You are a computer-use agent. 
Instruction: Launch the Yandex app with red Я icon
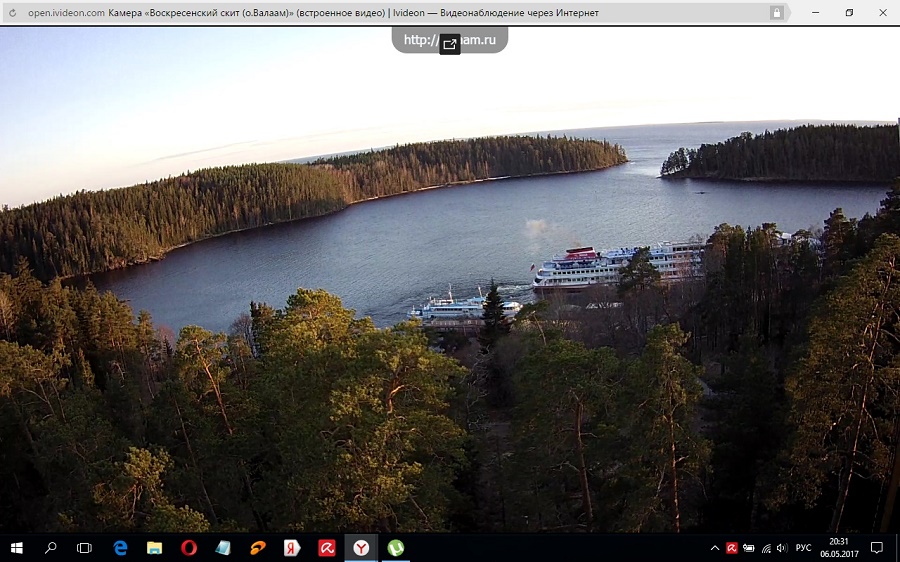click(292, 548)
